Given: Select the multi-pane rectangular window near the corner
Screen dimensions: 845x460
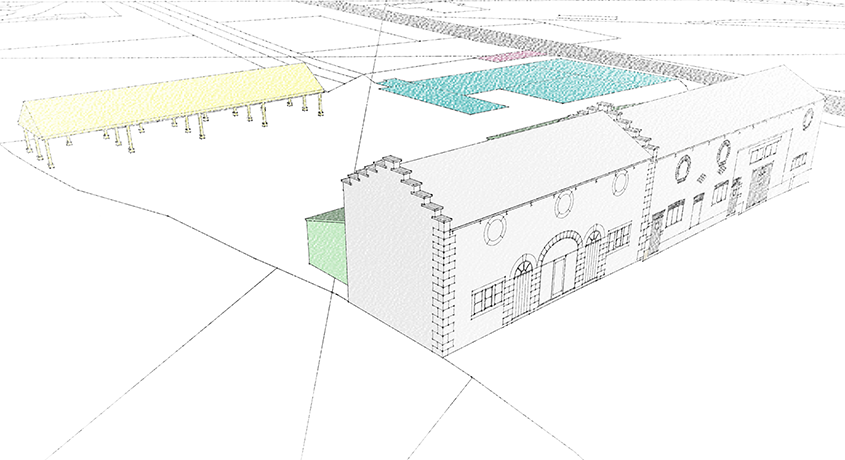Looking at the screenshot, I should 487,299.
